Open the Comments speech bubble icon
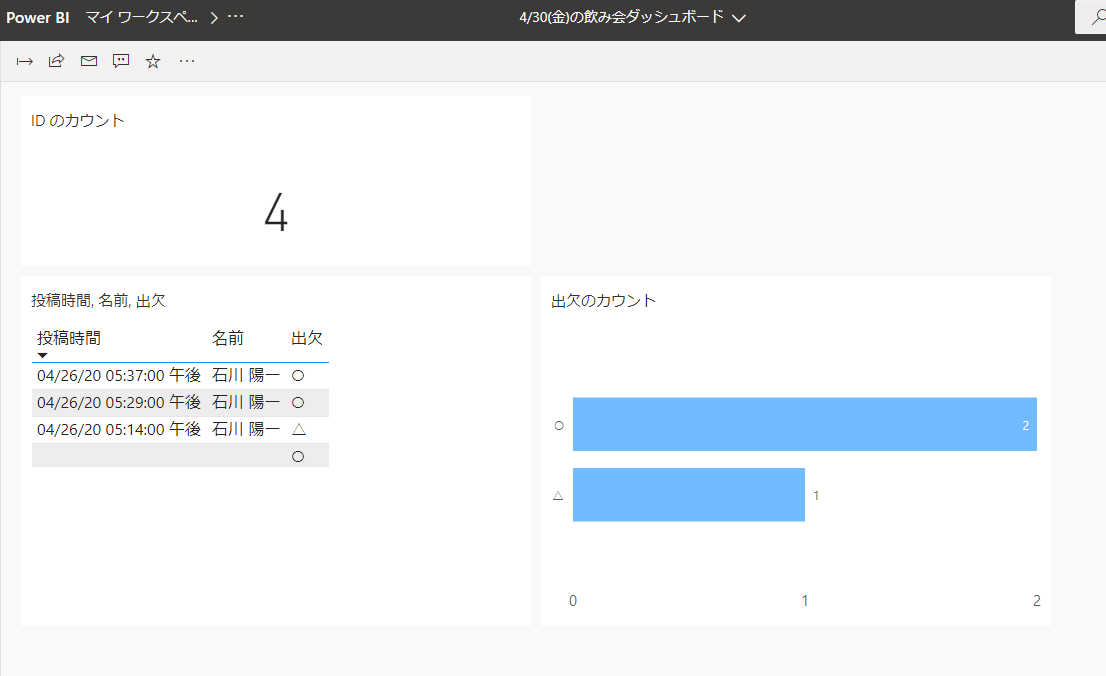Viewport: 1106px width, 676px height. pos(121,61)
